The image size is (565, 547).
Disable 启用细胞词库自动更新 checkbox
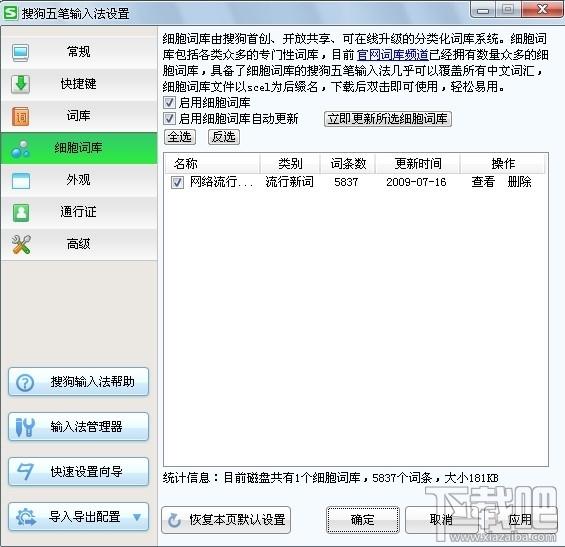(169, 118)
